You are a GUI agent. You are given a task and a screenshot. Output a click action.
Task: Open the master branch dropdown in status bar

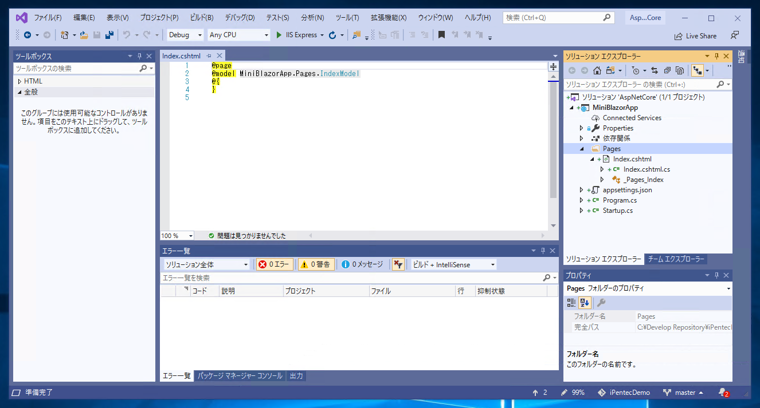(684, 392)
